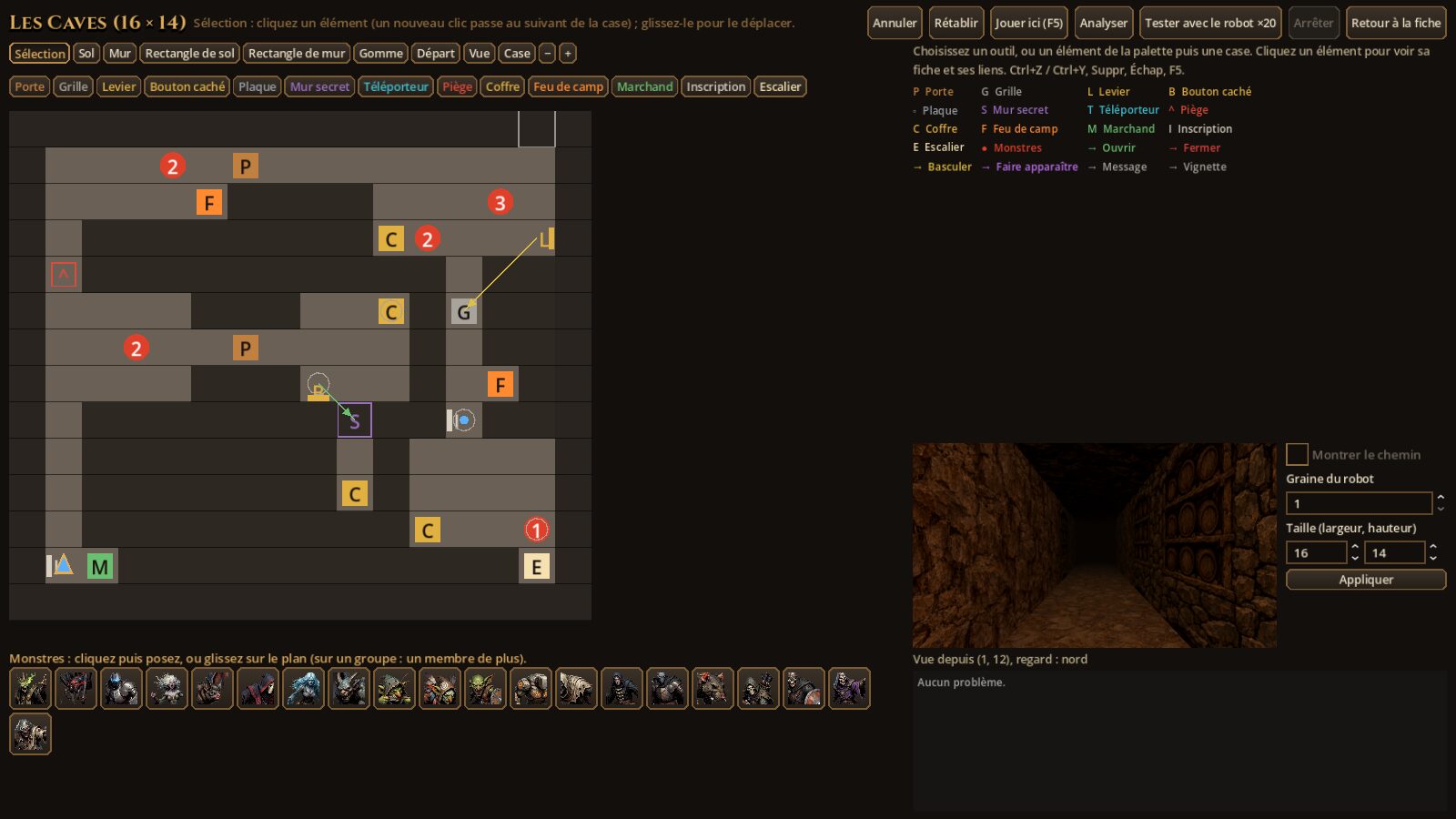Viewport: 1456px width, 819px height.
Task: Pick the red-hooded monster from the palette
Action: 258,689
